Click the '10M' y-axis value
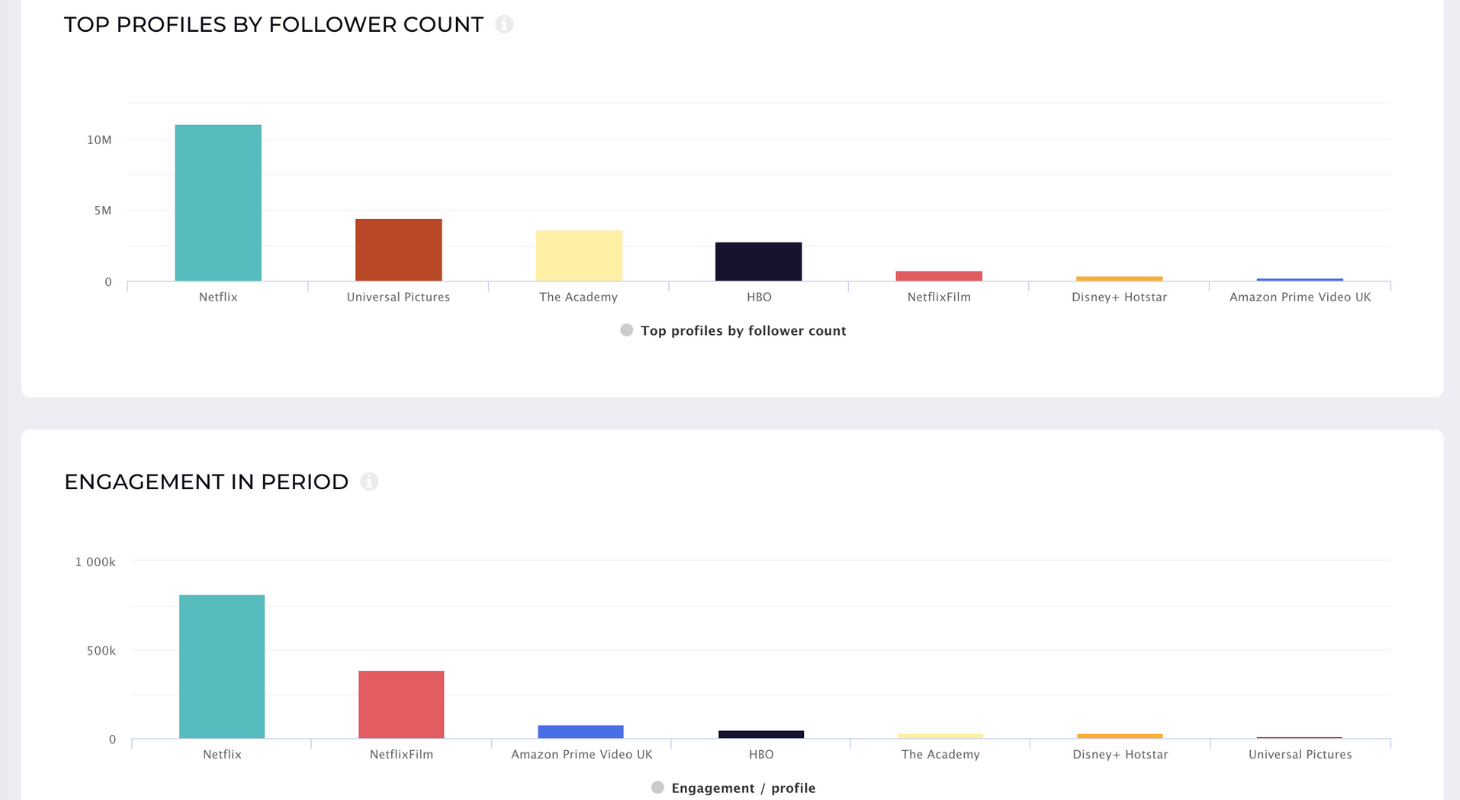This screenshot has width=1460, height=800. click(x=99, y=140)
